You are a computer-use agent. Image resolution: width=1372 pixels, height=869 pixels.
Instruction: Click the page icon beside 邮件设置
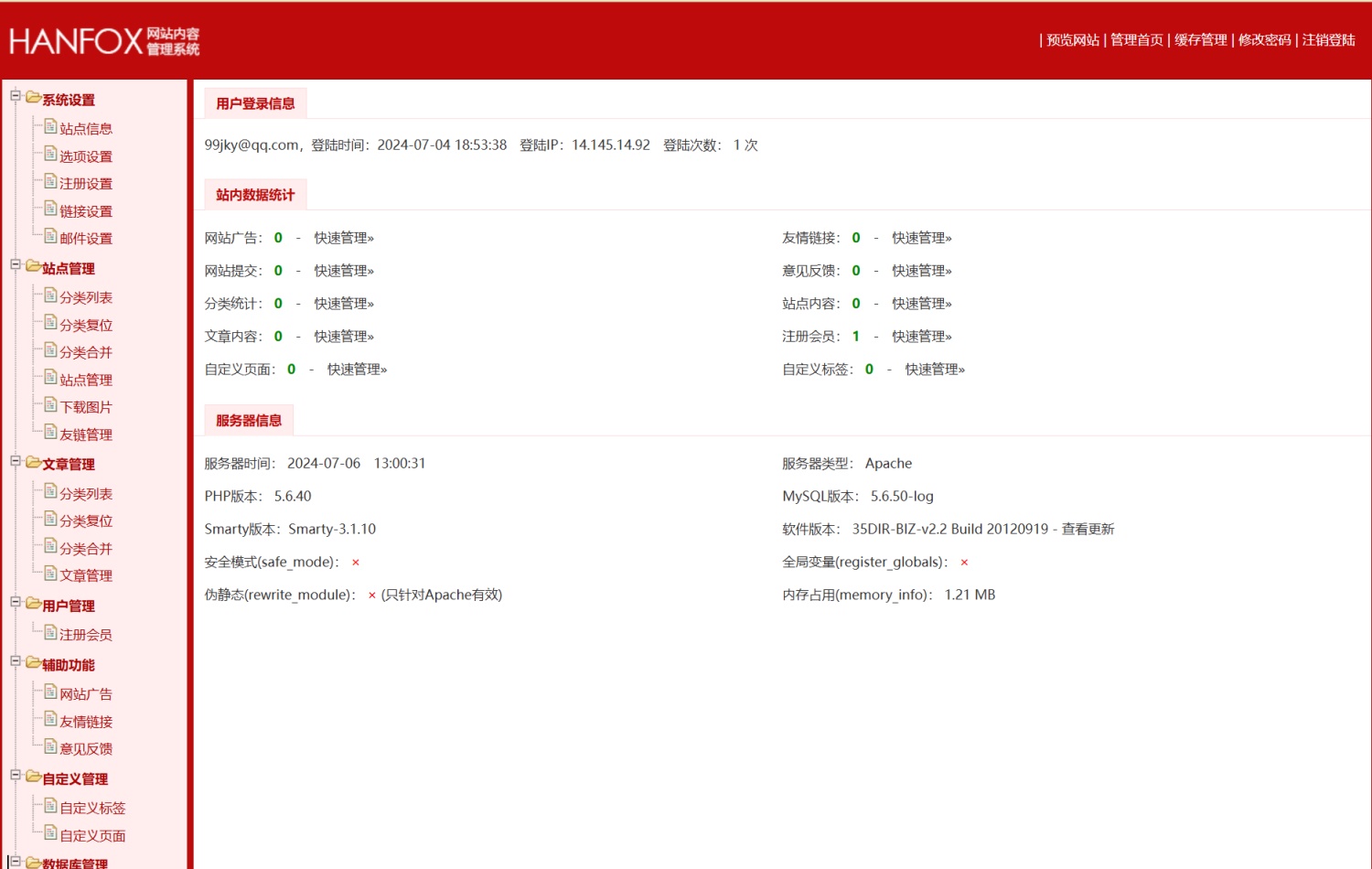point(51,236)
